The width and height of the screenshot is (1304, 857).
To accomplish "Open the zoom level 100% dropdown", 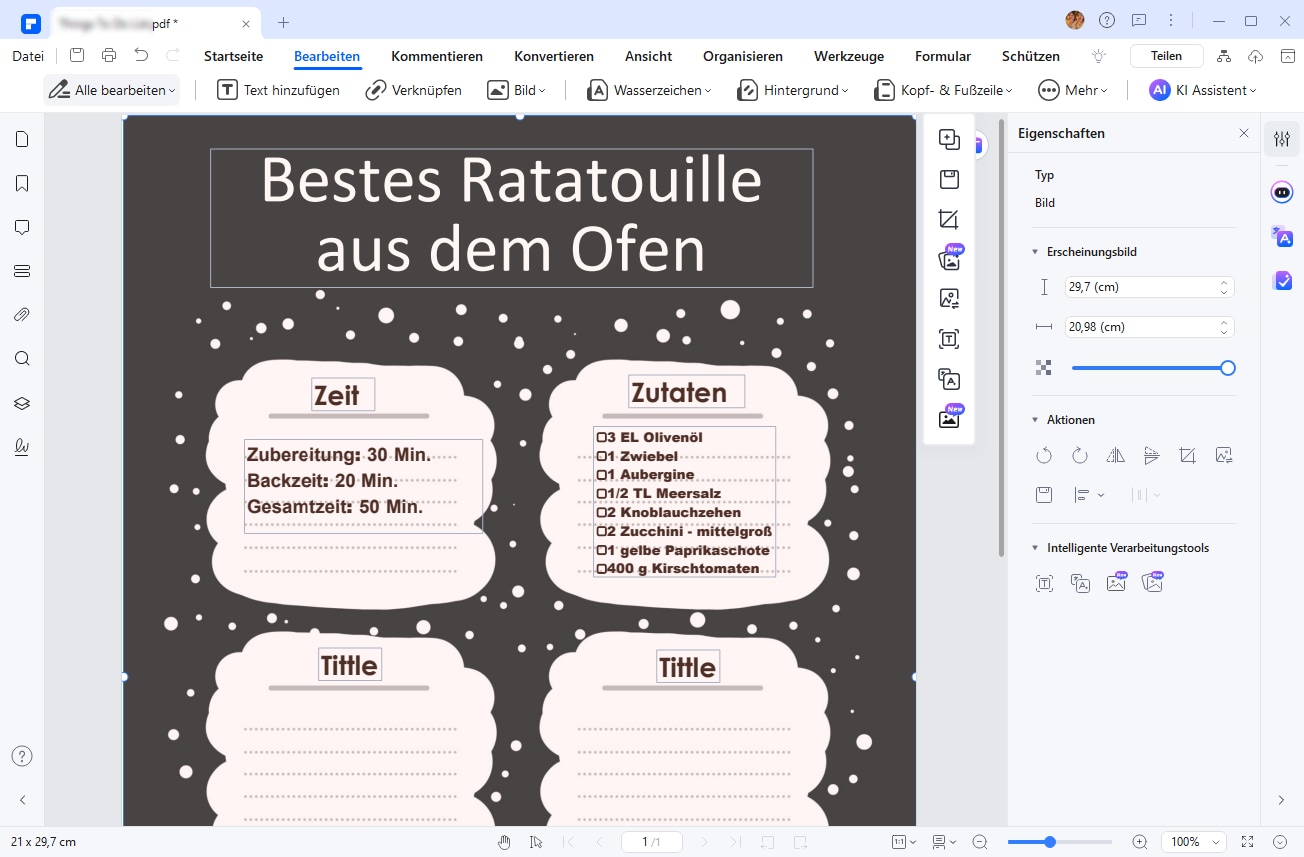I will pyautogui.click(x=1194, y=842).
